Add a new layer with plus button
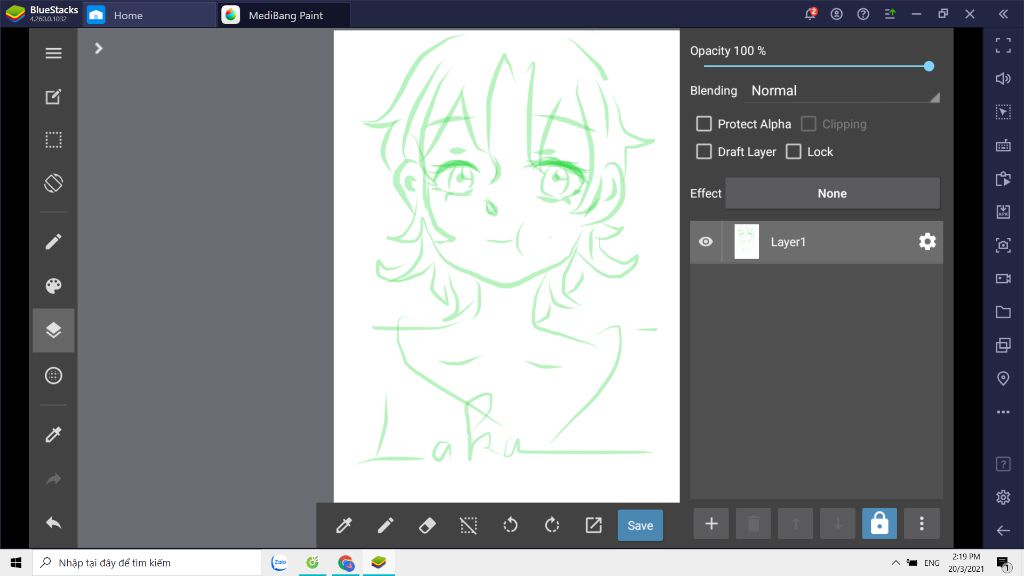 [711, 523]
